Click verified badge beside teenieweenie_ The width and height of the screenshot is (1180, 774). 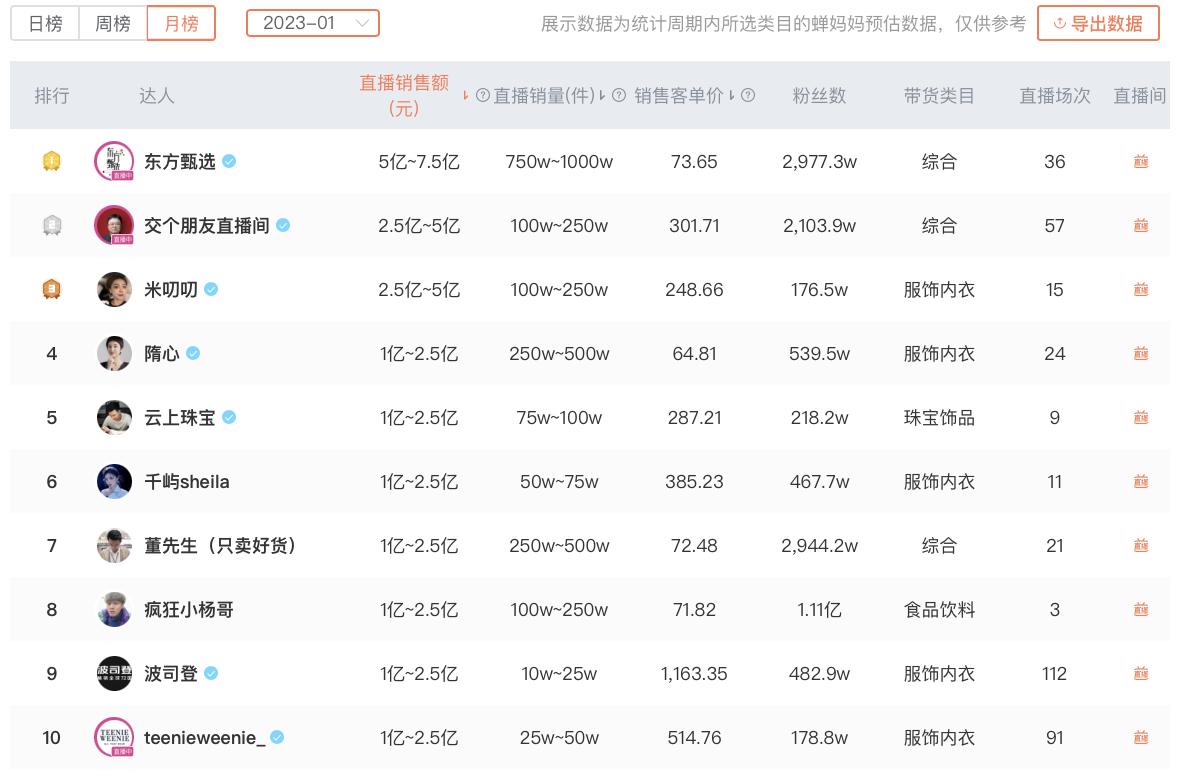tap(277, 736)
